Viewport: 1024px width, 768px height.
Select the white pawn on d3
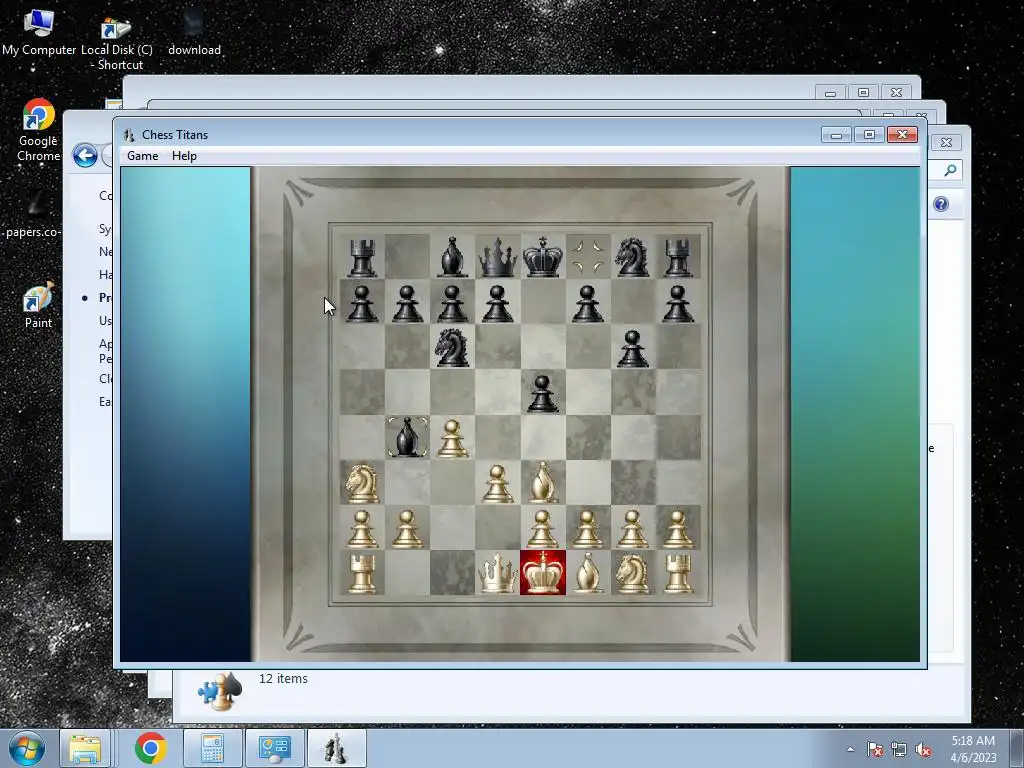click(x=498, y=484)
